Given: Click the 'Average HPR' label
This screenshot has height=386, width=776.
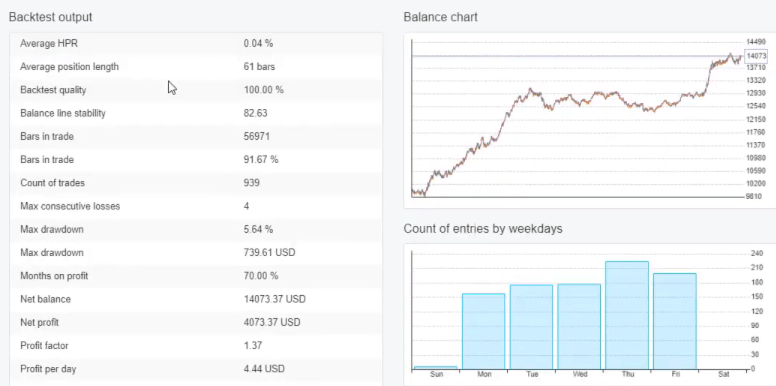Looking at the screenshot, I should (x=49, y=44).
